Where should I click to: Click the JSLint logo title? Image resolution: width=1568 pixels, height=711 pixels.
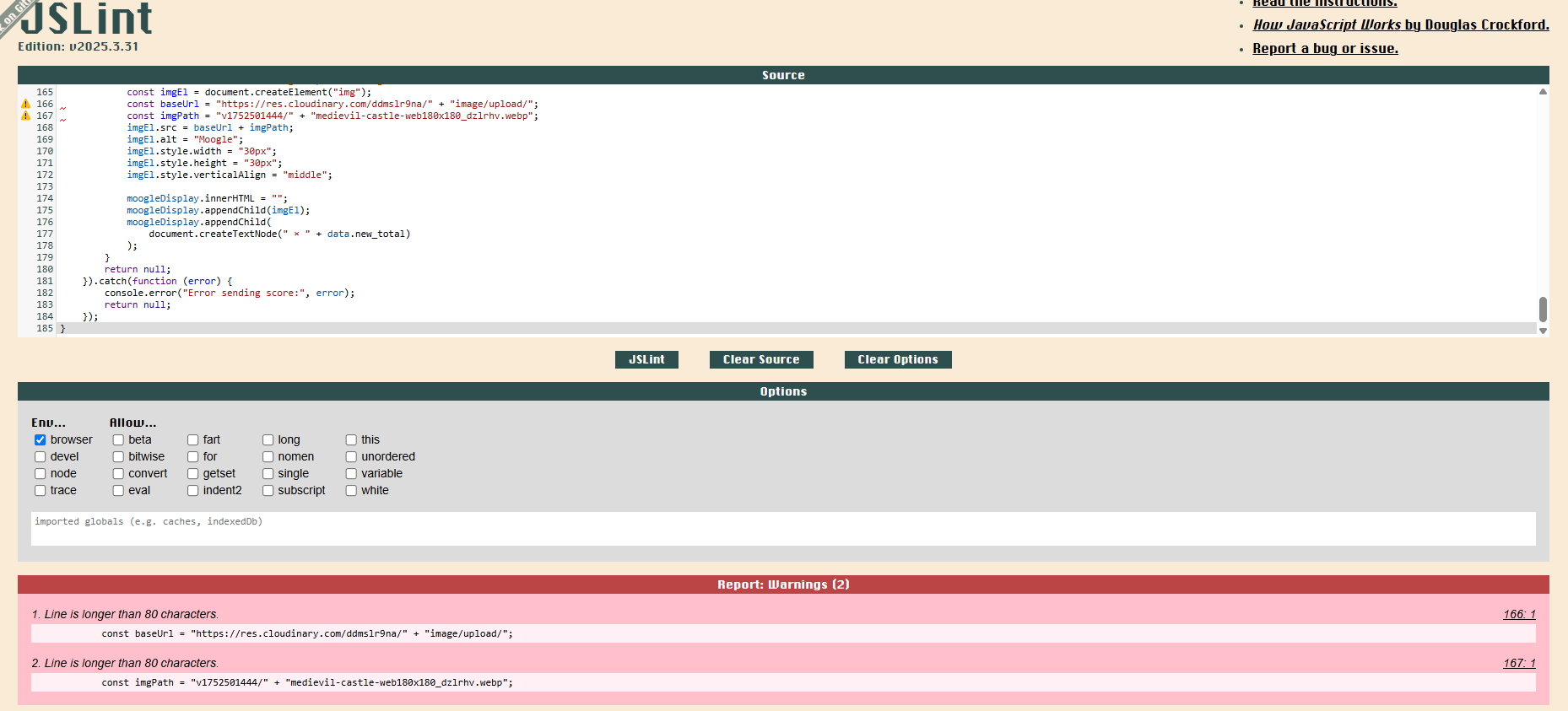85,18
